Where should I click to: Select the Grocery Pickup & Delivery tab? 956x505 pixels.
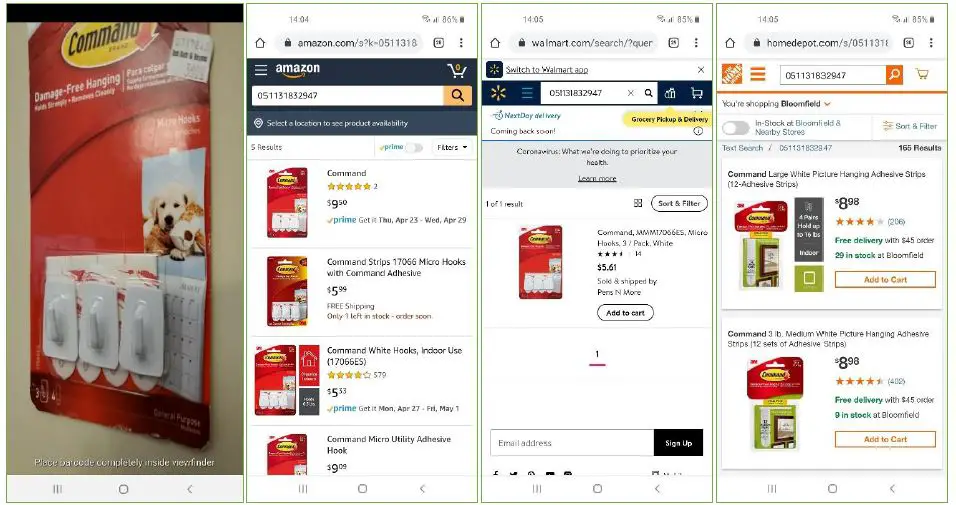pos(669,119)
